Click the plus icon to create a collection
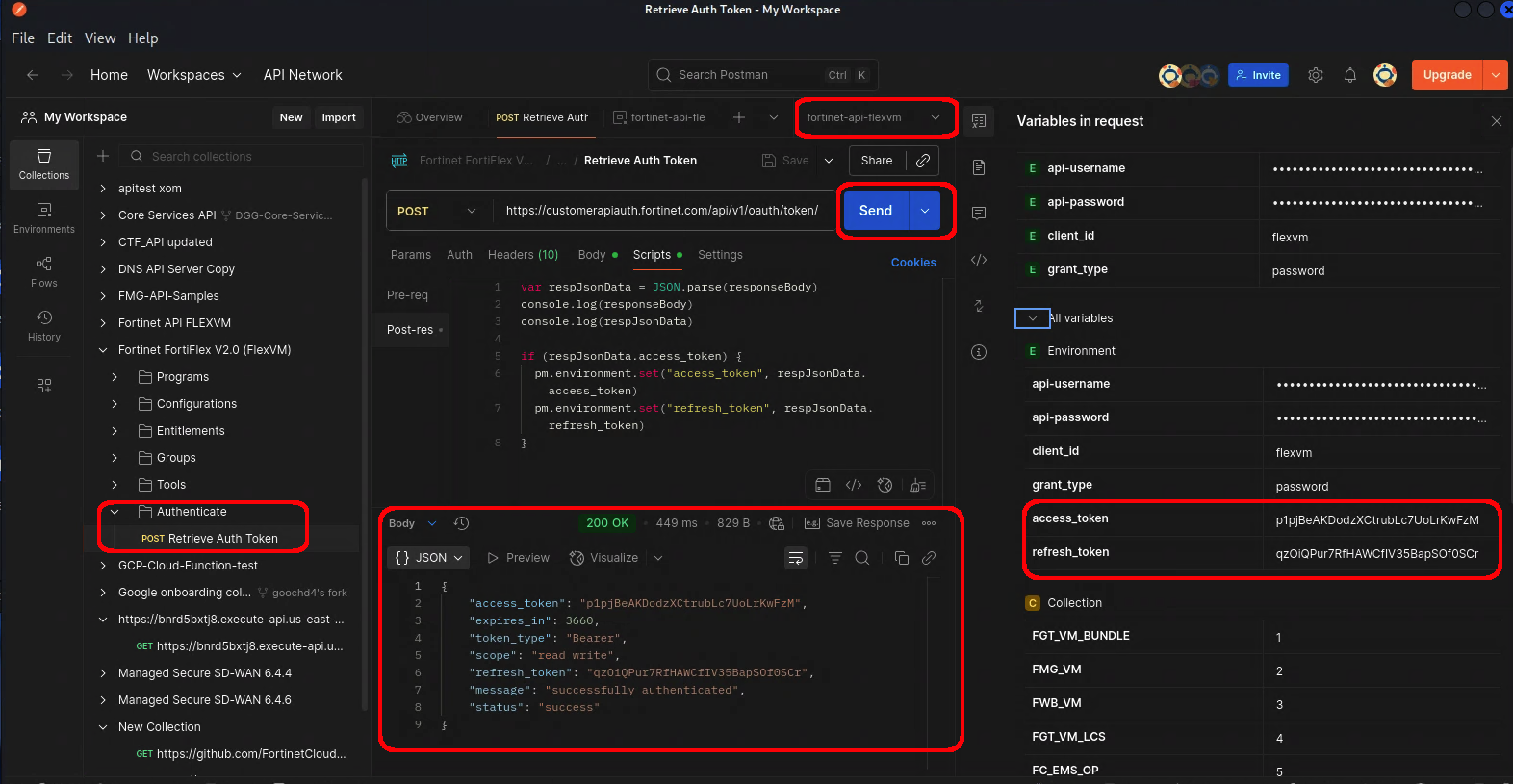Viewport: 1513px width, 784px height. coord(103,156)
